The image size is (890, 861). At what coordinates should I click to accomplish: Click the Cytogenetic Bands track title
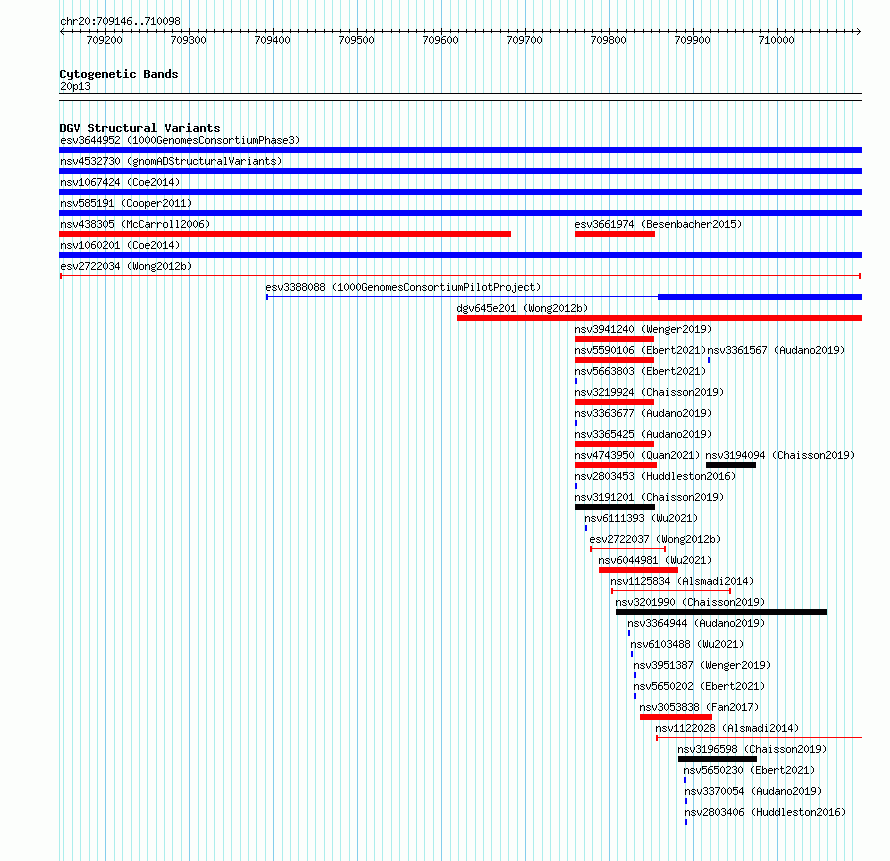pyautogui.click(x=119, y=74)
